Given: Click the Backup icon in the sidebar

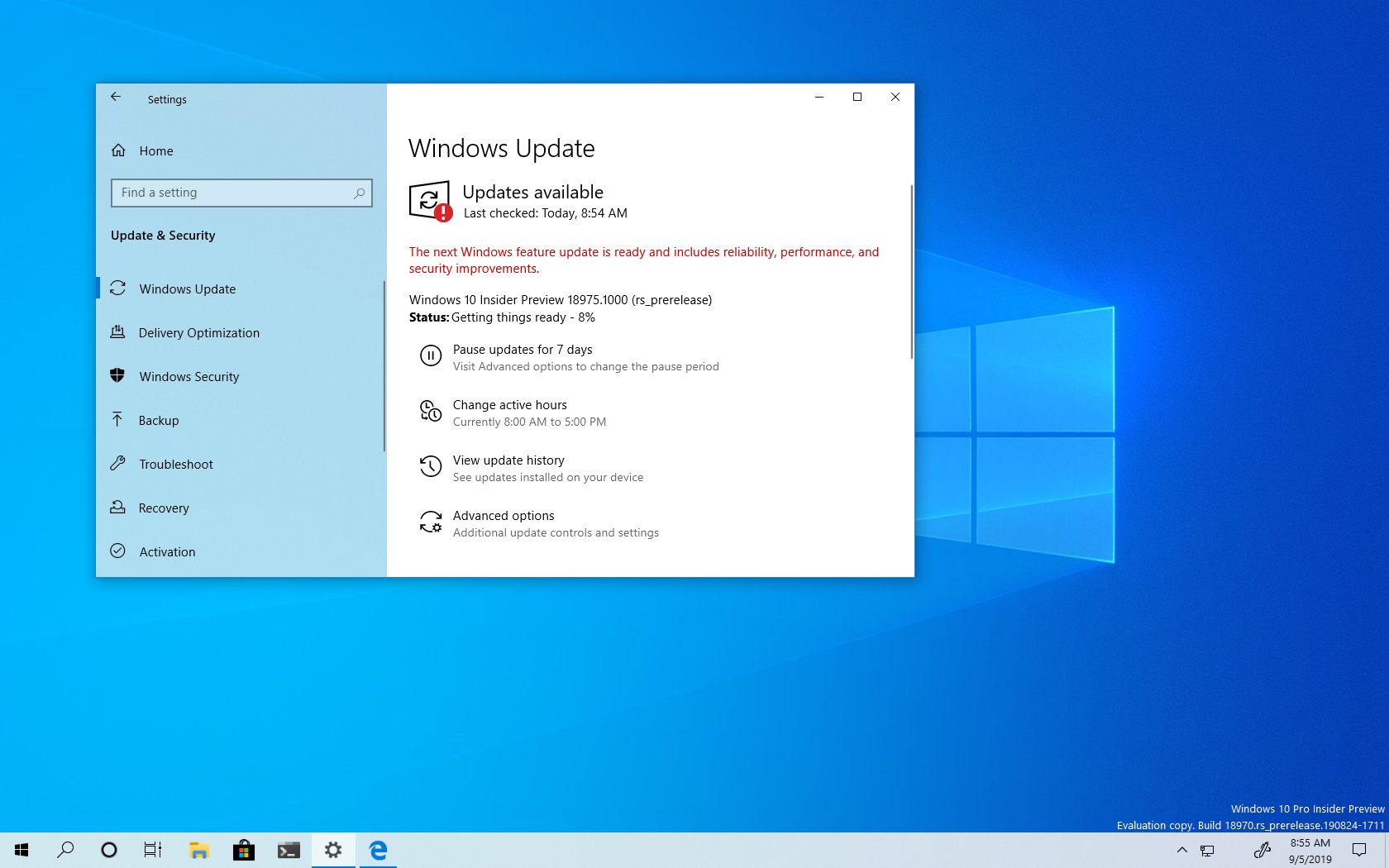Looking at the screenshot, I should (x=118, y=420).
